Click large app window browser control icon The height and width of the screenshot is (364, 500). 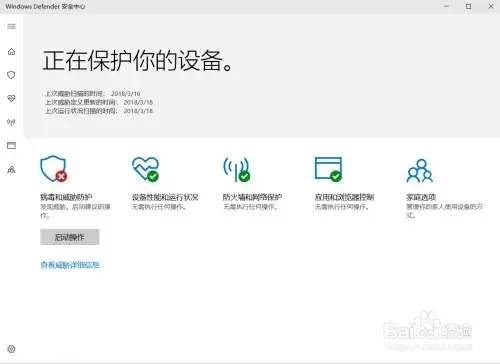pos(329,169)
